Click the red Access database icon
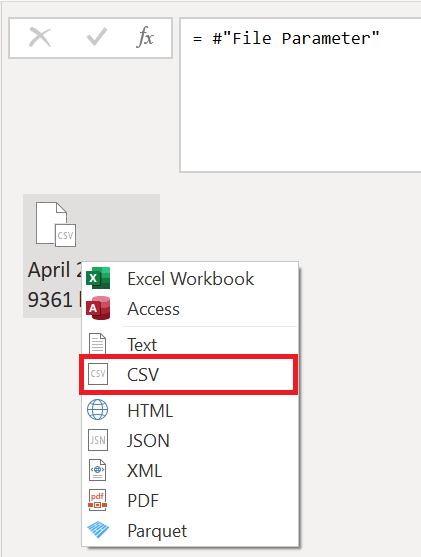Image resolution: width=421 pixels, height=557 pixels. (98, 308)
